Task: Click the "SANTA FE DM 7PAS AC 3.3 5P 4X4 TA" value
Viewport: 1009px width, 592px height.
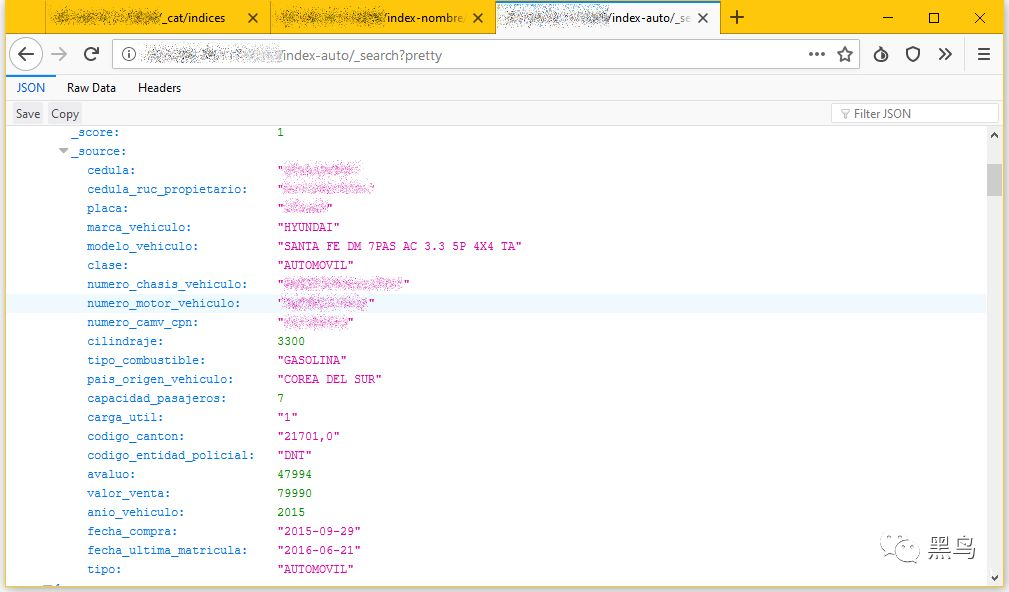Action: 400,246
